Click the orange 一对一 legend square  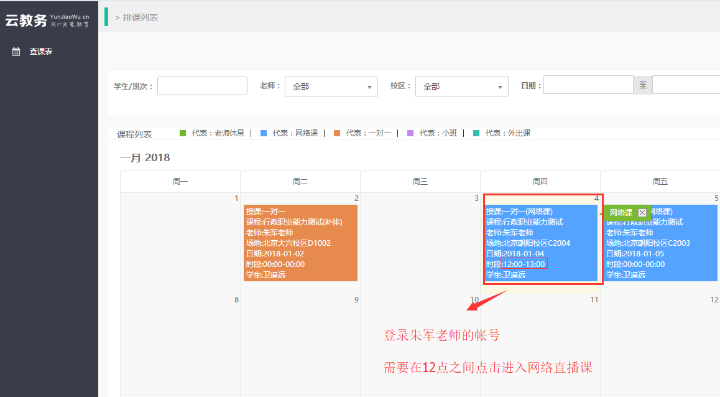tap(337, 133)
